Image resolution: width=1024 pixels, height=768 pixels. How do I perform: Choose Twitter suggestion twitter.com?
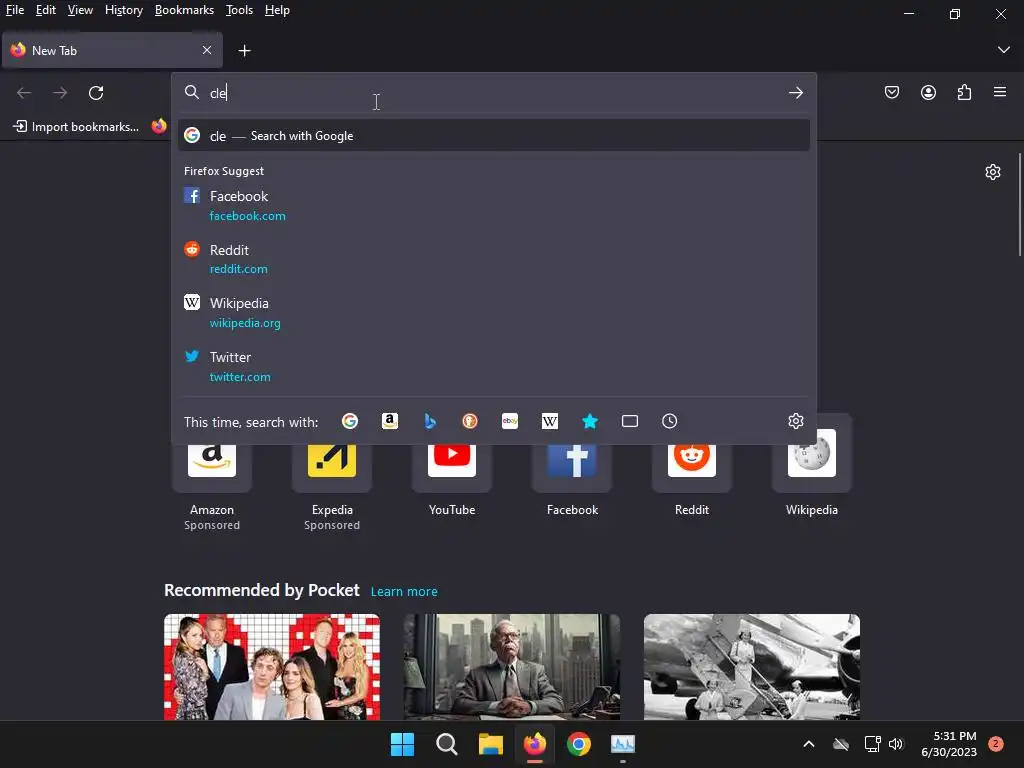[x=494, y=367]
